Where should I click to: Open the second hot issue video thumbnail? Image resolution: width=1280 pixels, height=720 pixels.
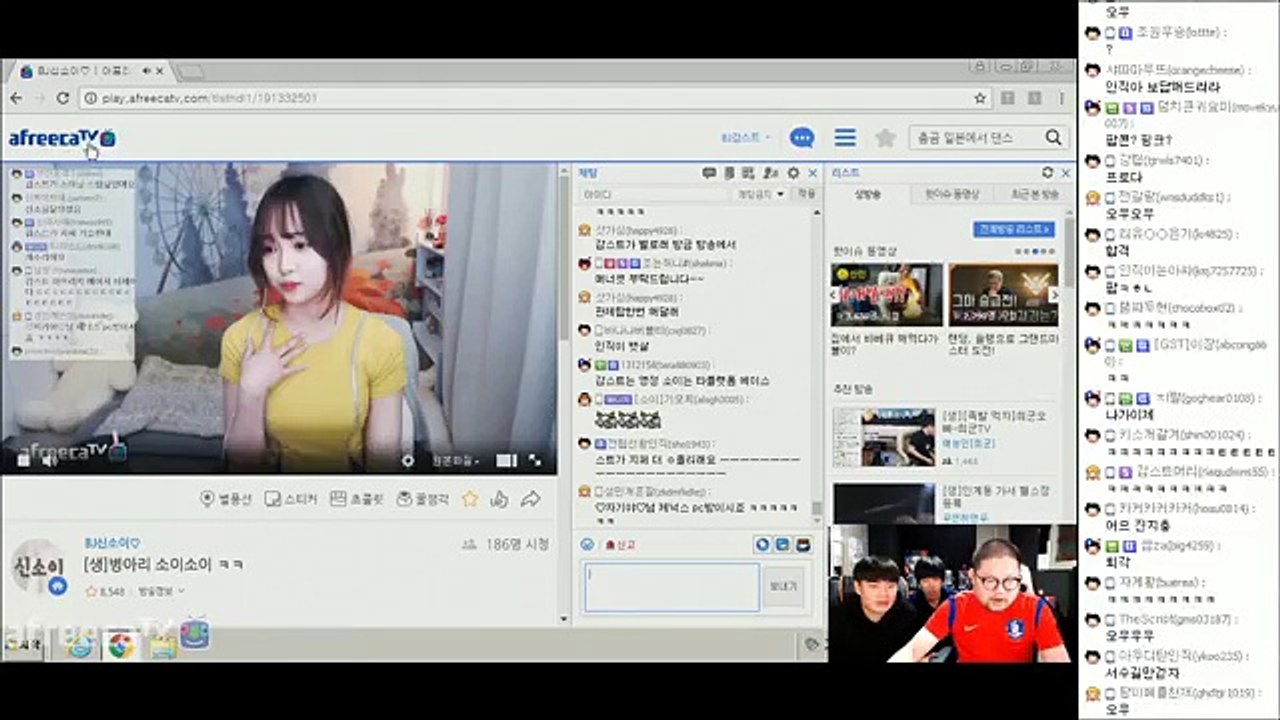click(x=1003, y=295)
